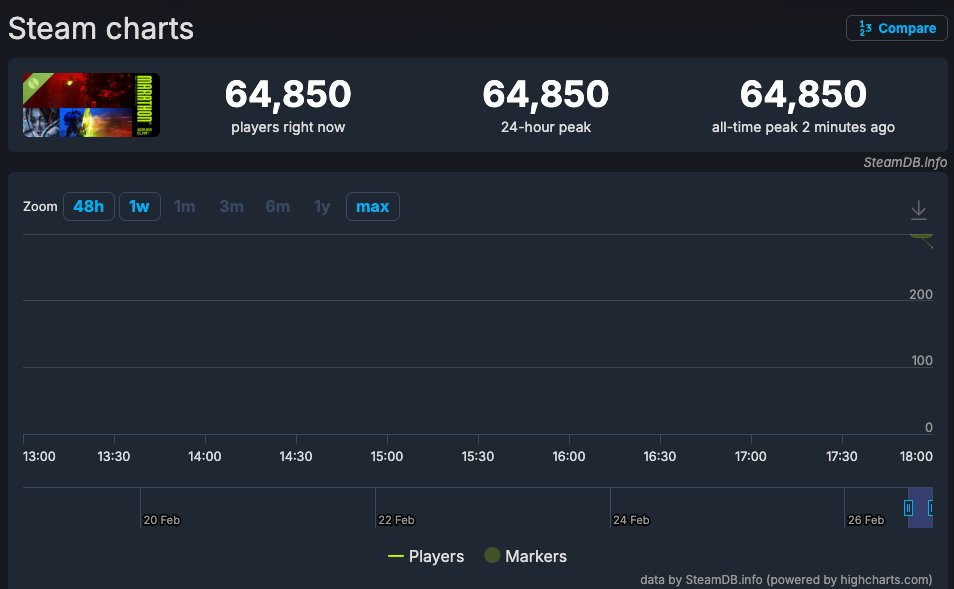Image resolution: width=954 pixels, height=589 pixels.
Task: Toggle the Markers legend series
Action: coord(526,556)
